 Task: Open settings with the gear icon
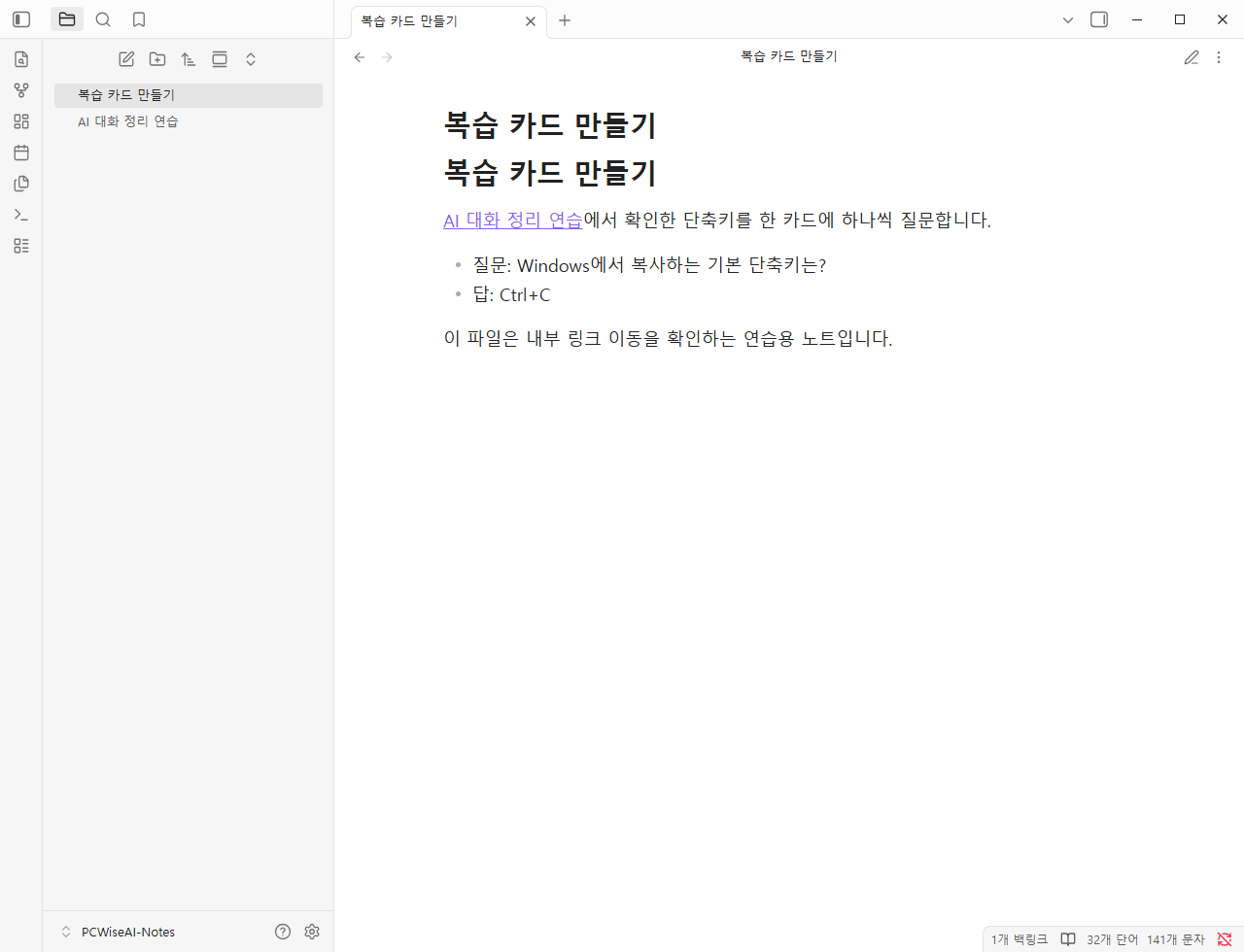click(x=312, y=932)
